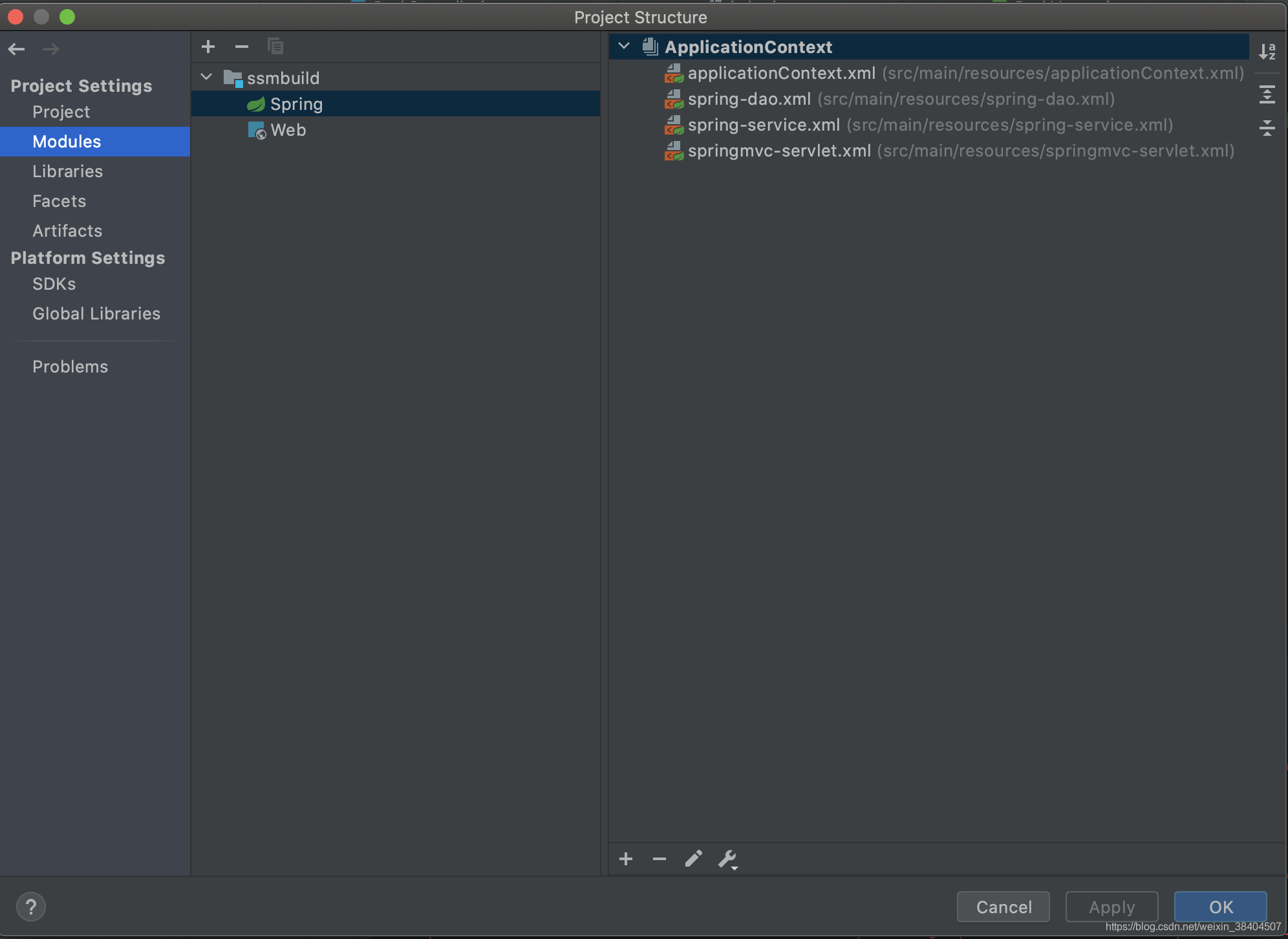Select the ssmbuild module row
The height and width of the screenshot is (939, 1288).
396,78
